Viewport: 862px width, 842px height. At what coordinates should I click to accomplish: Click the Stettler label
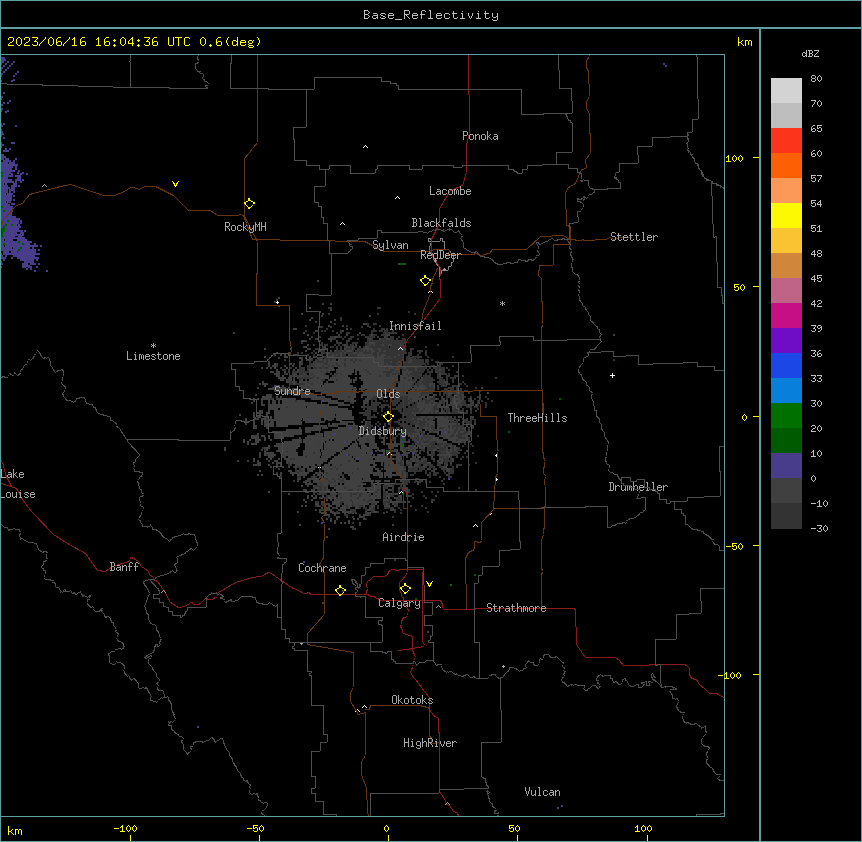click(634, 237)
